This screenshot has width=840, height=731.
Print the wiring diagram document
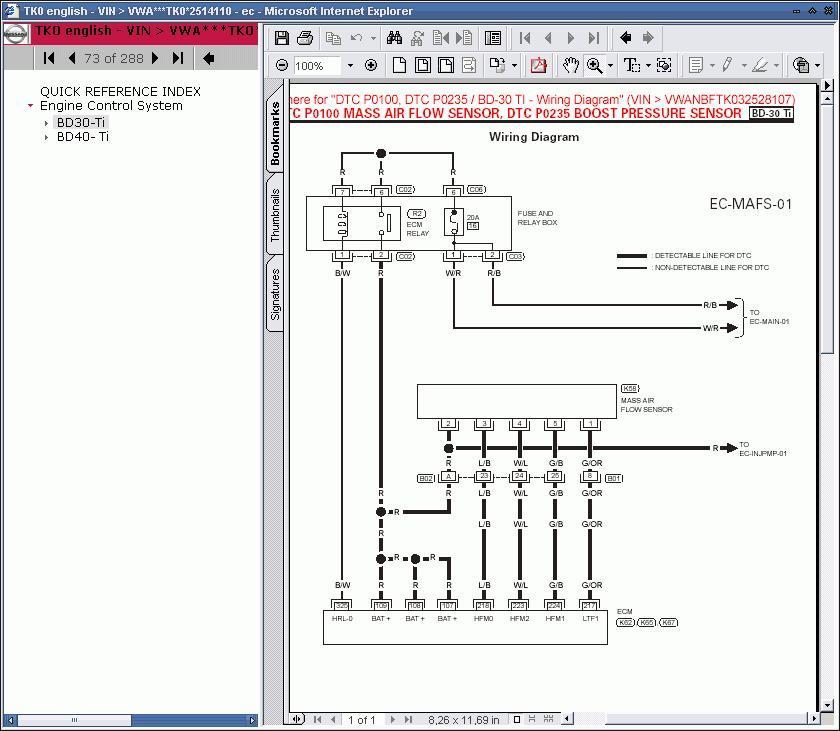[305, 38]
